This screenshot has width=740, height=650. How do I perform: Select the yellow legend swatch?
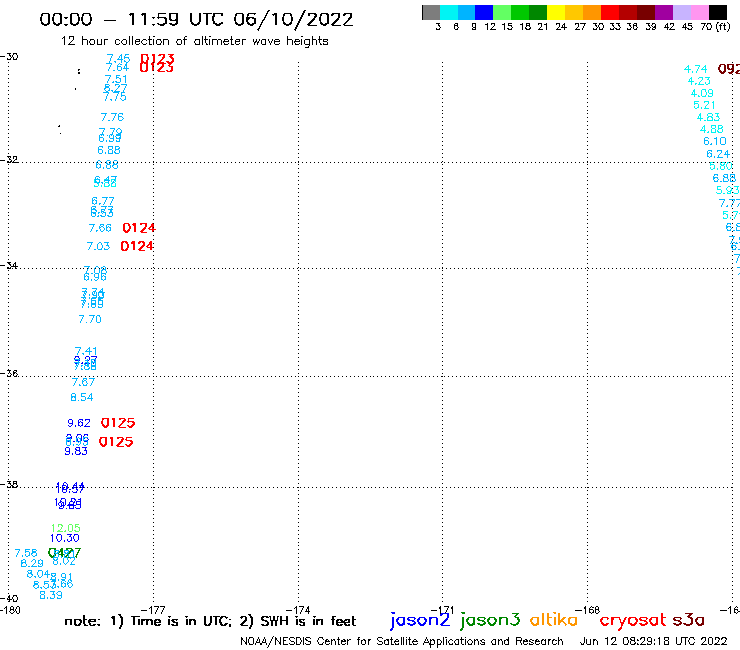click(556, 12)
